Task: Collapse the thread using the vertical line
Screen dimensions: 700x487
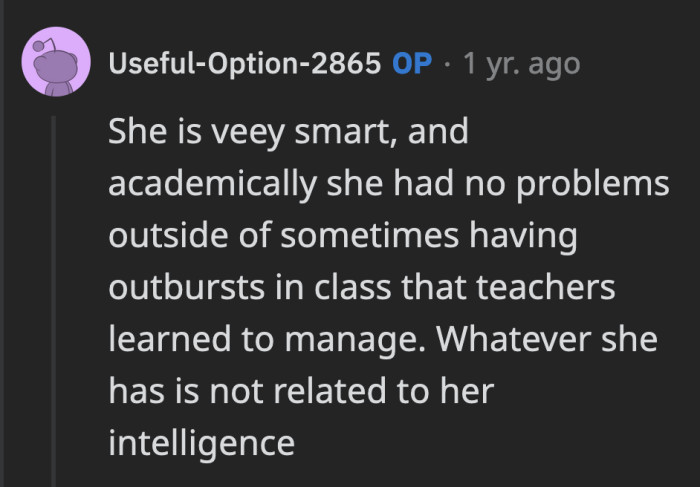Action: [56, 300]
